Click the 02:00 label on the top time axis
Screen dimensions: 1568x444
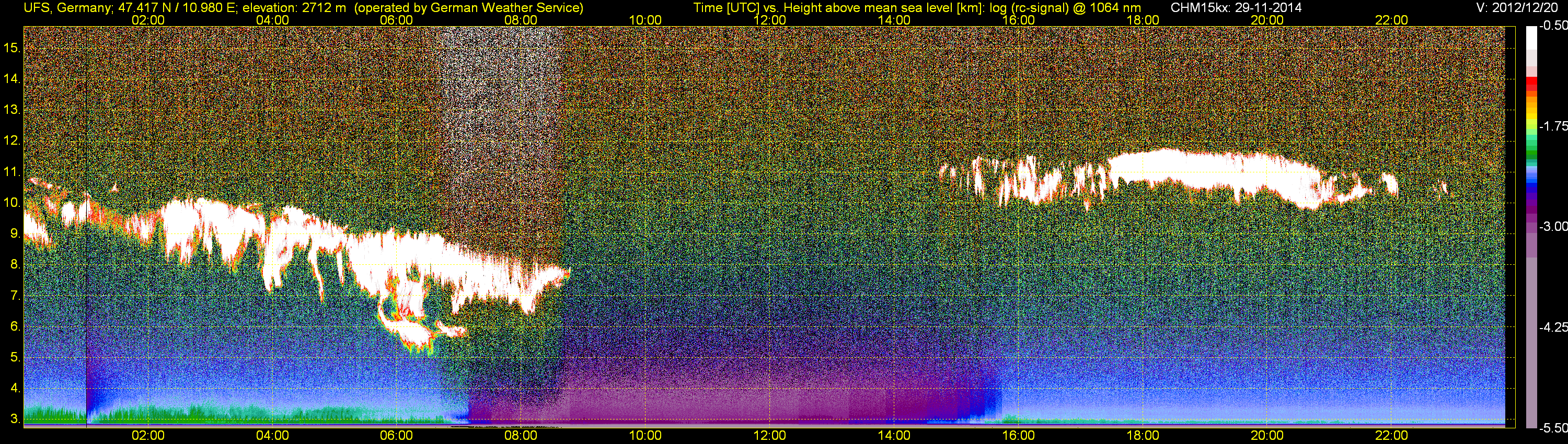click(148, 20)
